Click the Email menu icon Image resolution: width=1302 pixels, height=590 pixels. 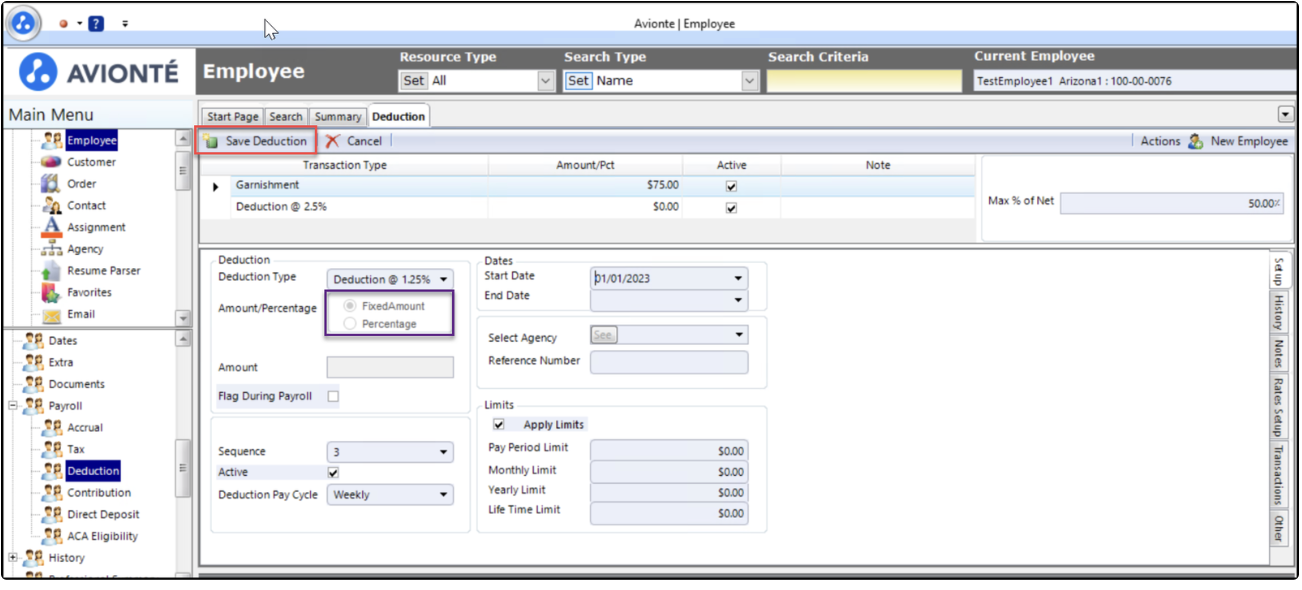51,315
